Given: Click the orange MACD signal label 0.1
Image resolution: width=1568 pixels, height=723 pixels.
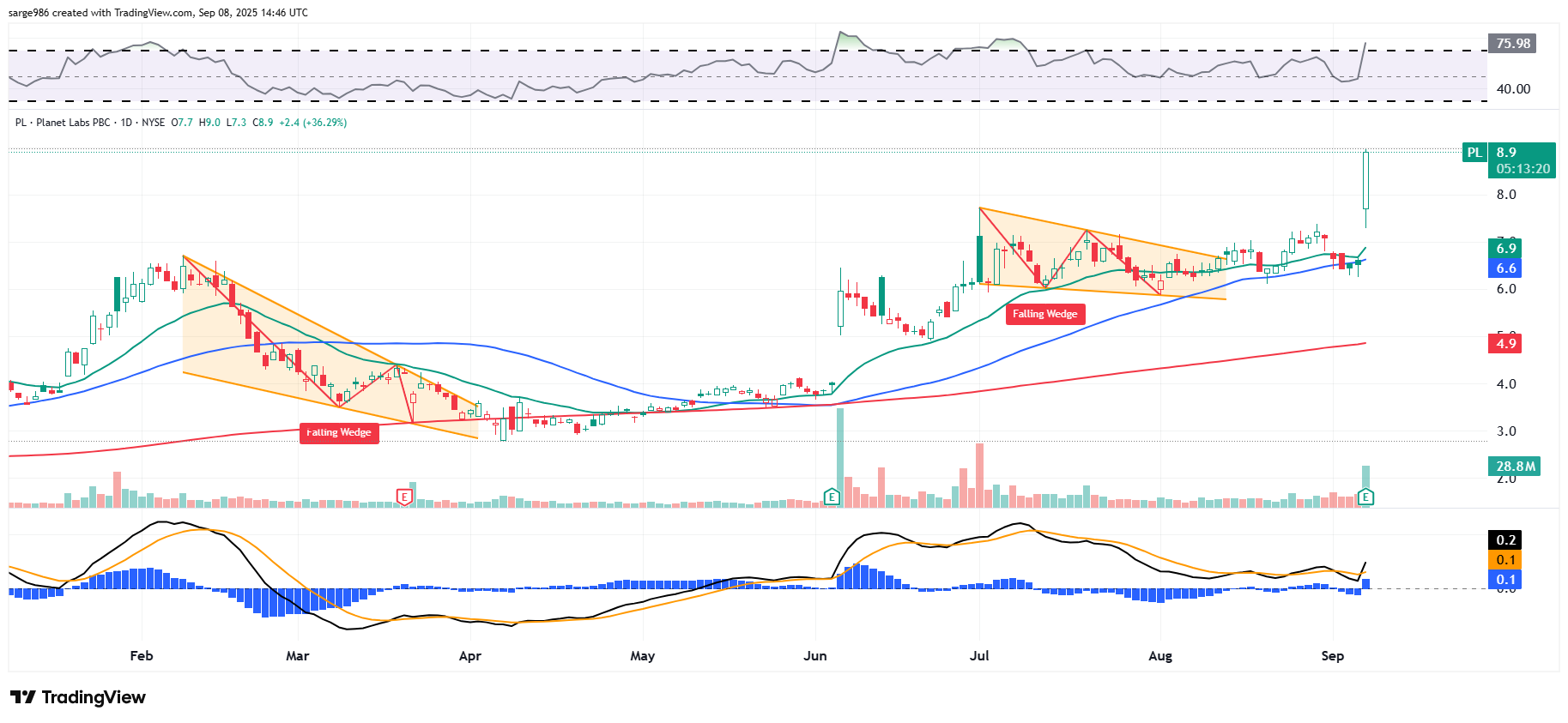Looking at the screenshot, I should (1505, 560).
